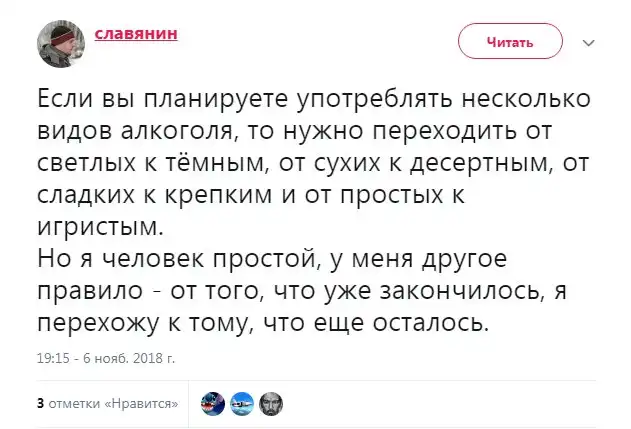Click the bearded man liker avatar
The width and height of the screenshot is (631, 429).
point(271,403)
